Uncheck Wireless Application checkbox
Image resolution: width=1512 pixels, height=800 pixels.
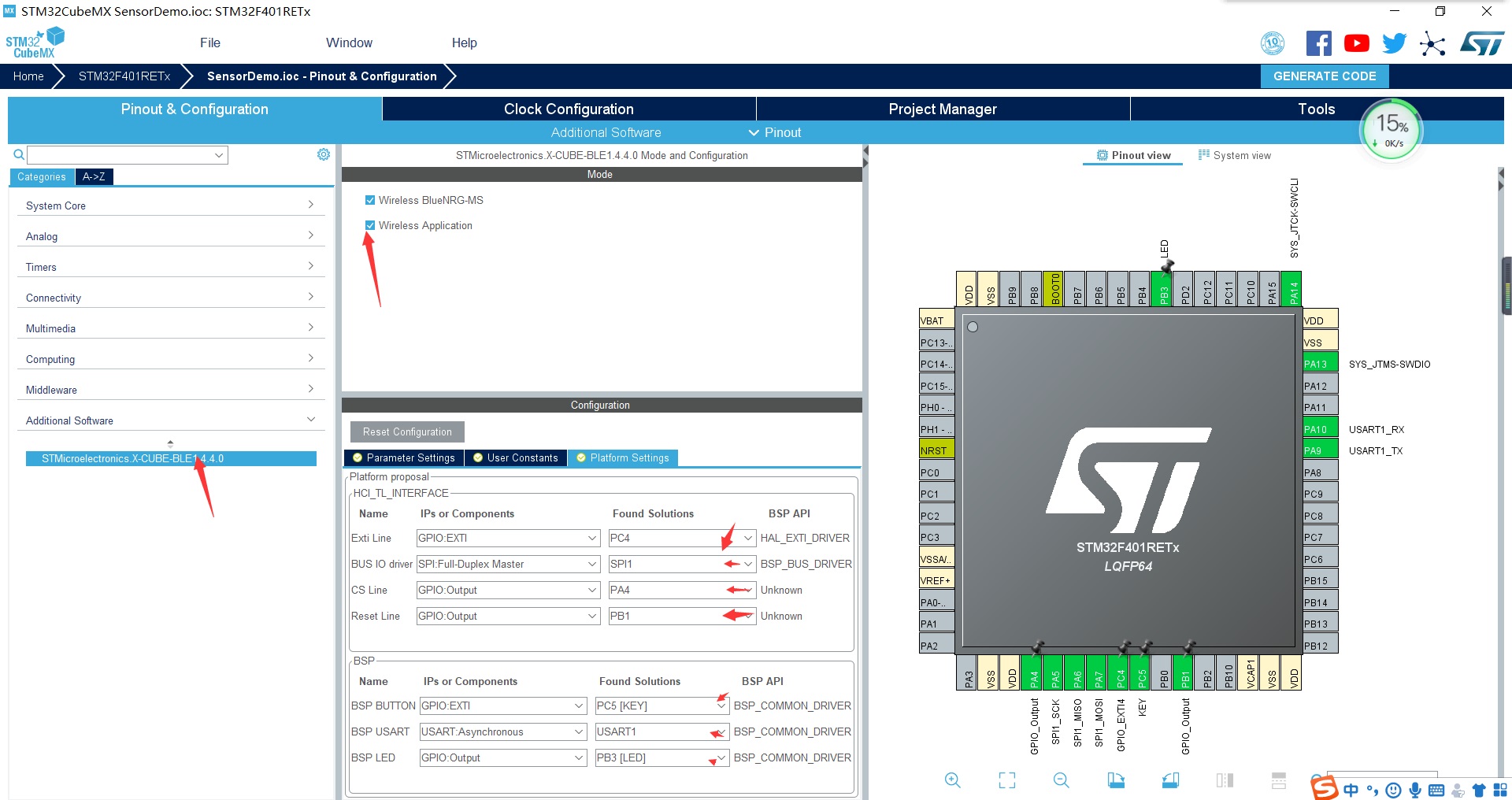click(x=370, y=225)
